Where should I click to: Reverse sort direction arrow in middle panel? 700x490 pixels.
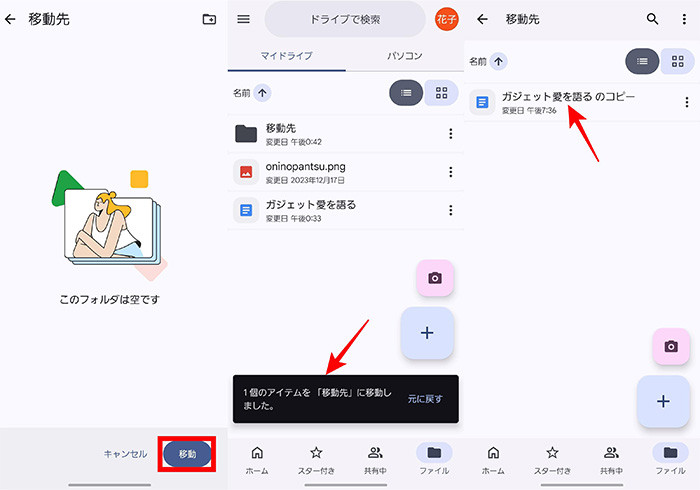[x=262, y=93]
